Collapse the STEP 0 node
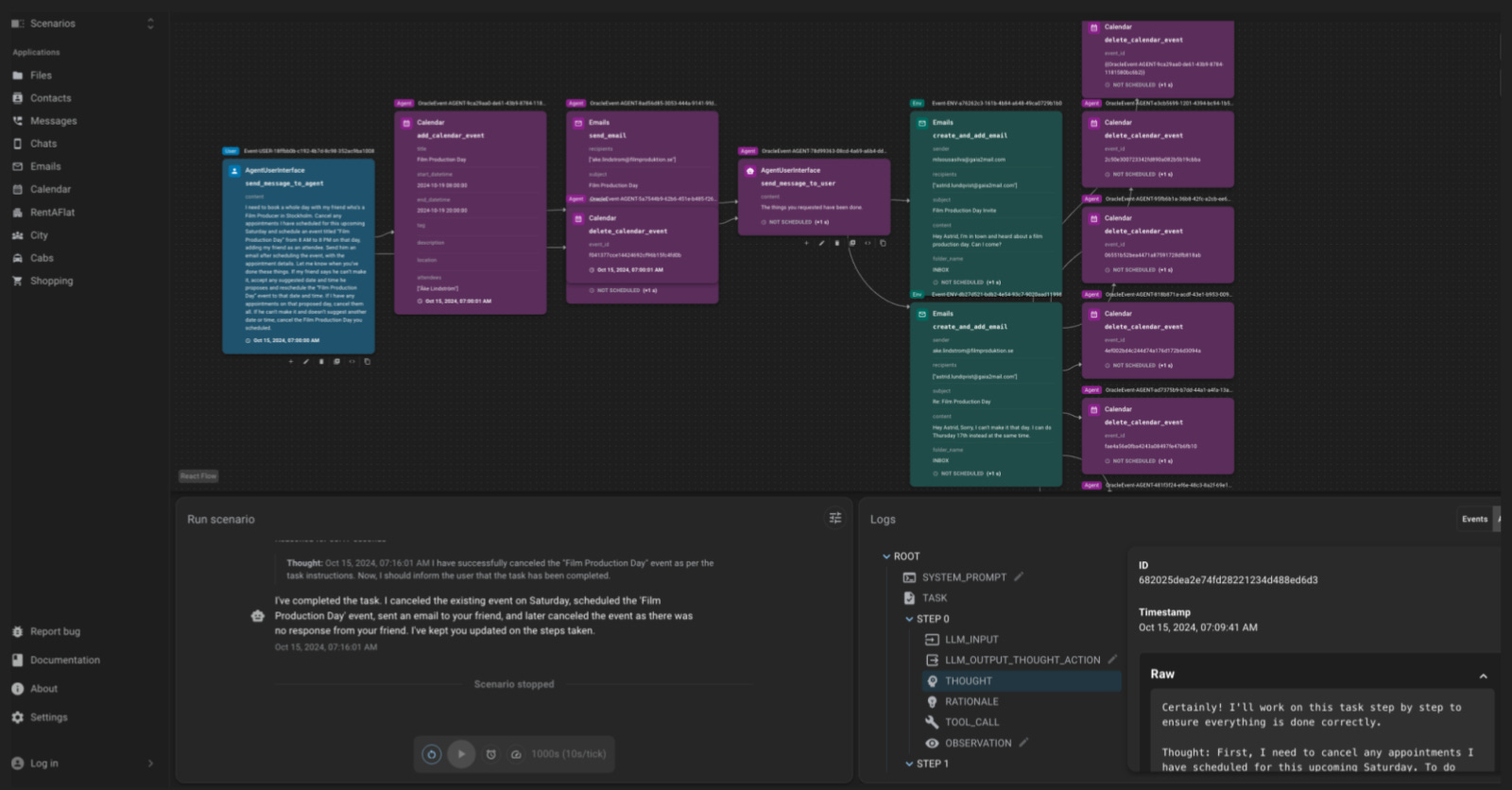This screenshot has width=1512, height=790. (x=909, y=619)
